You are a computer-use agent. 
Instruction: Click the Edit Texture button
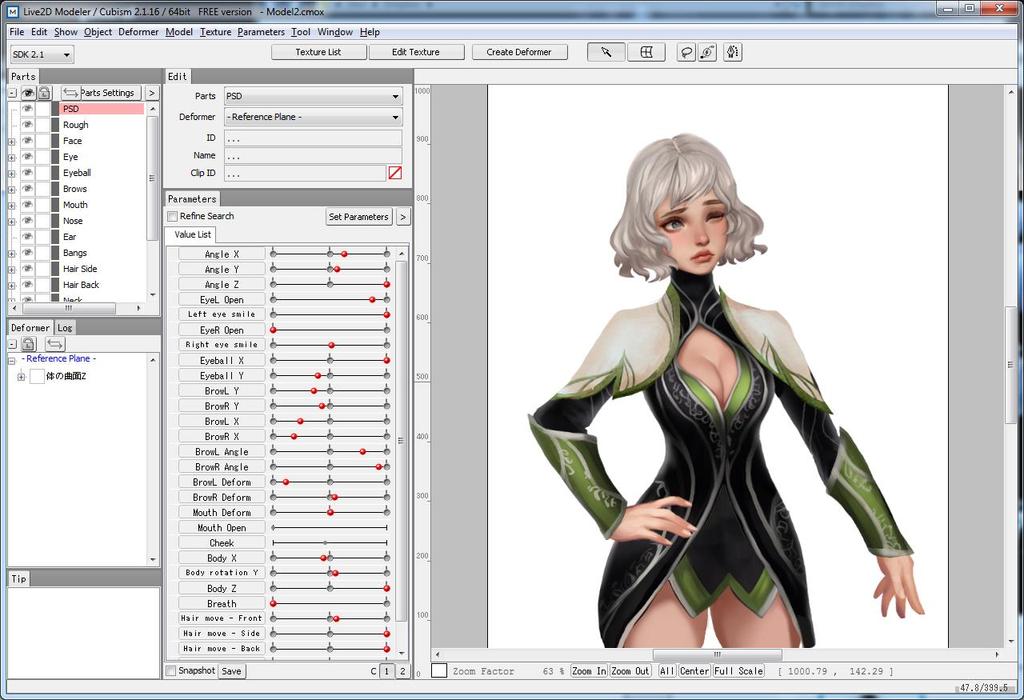pyautogui.click(x=416, y=52)
